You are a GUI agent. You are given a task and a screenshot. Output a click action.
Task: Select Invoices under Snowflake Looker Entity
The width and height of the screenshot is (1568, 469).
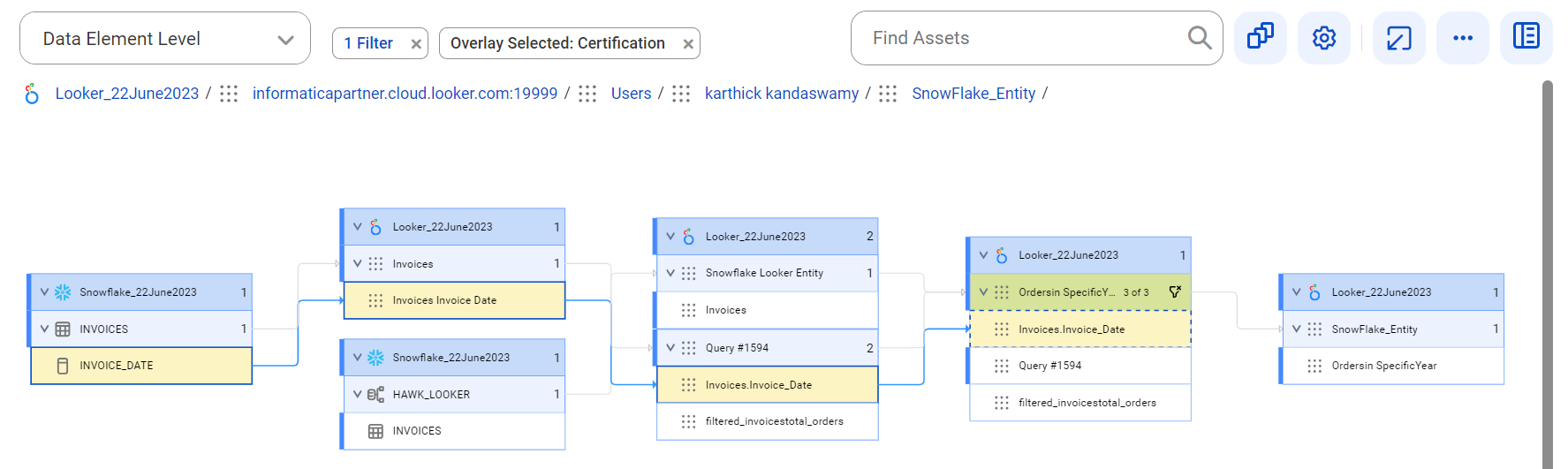[x=767, y=310]
